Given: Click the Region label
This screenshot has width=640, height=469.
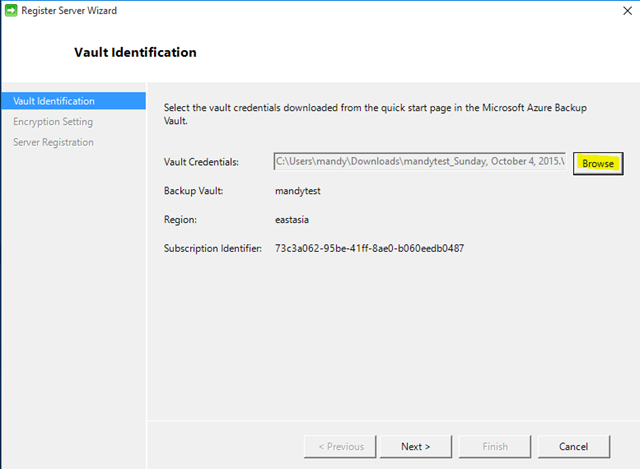Looking at the screenshot, I should coord(180,220).
